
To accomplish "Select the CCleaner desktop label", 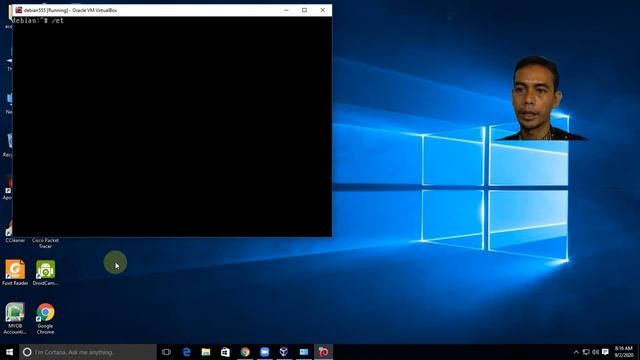I will click(x=15, y=240).
